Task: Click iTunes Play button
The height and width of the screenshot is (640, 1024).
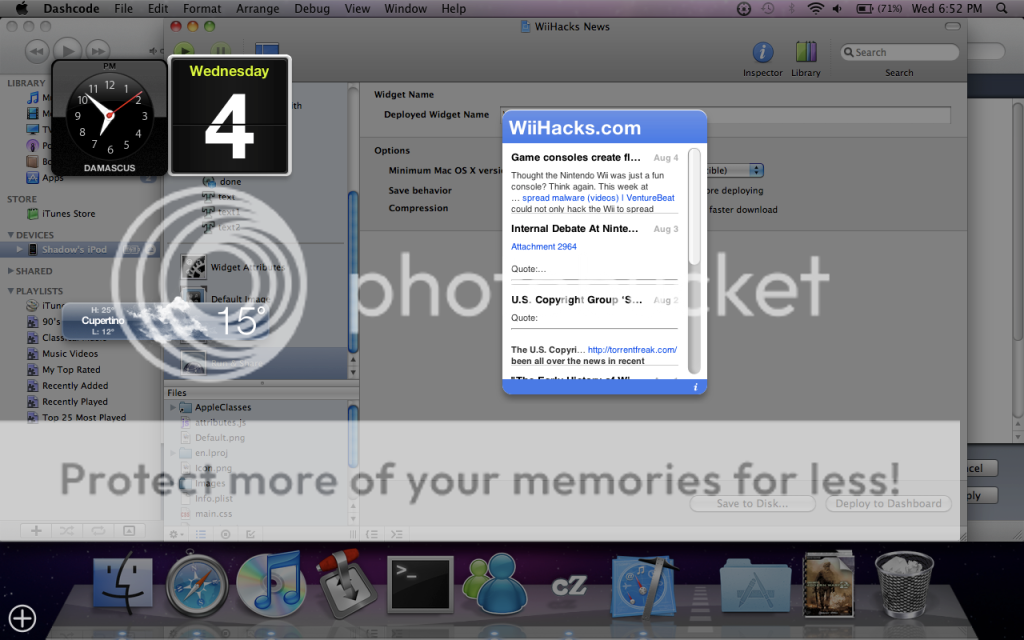Action: pyautogui.click(x=67, y=50)
